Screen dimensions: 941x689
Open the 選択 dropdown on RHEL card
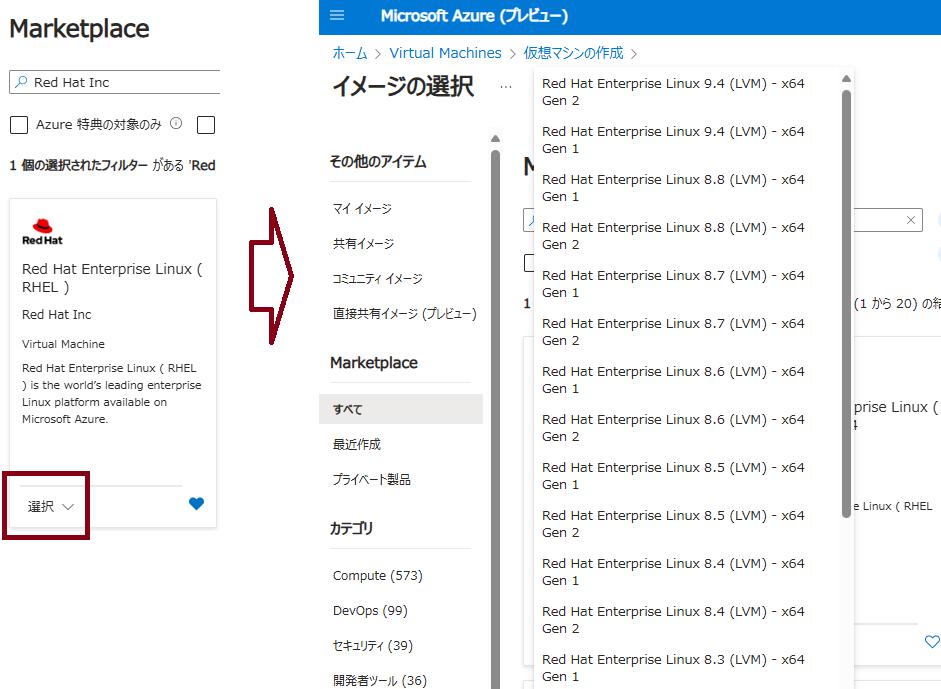coord(50,507)
